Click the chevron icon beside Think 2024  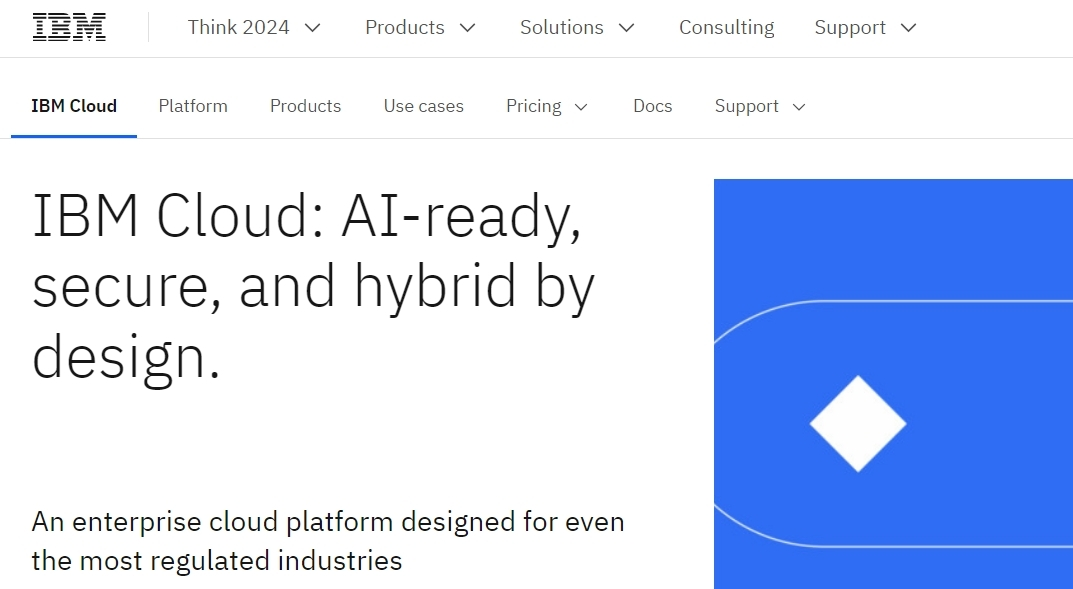coord(311,28)
